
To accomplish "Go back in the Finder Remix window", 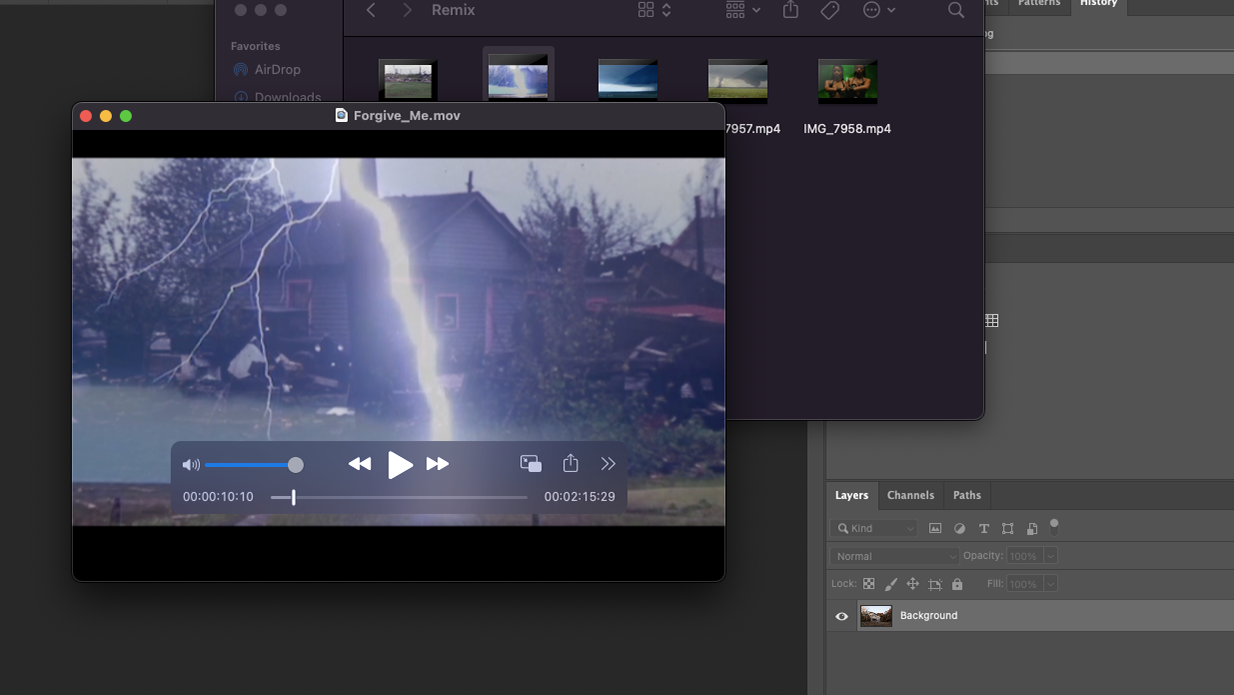I will point(371,10).
